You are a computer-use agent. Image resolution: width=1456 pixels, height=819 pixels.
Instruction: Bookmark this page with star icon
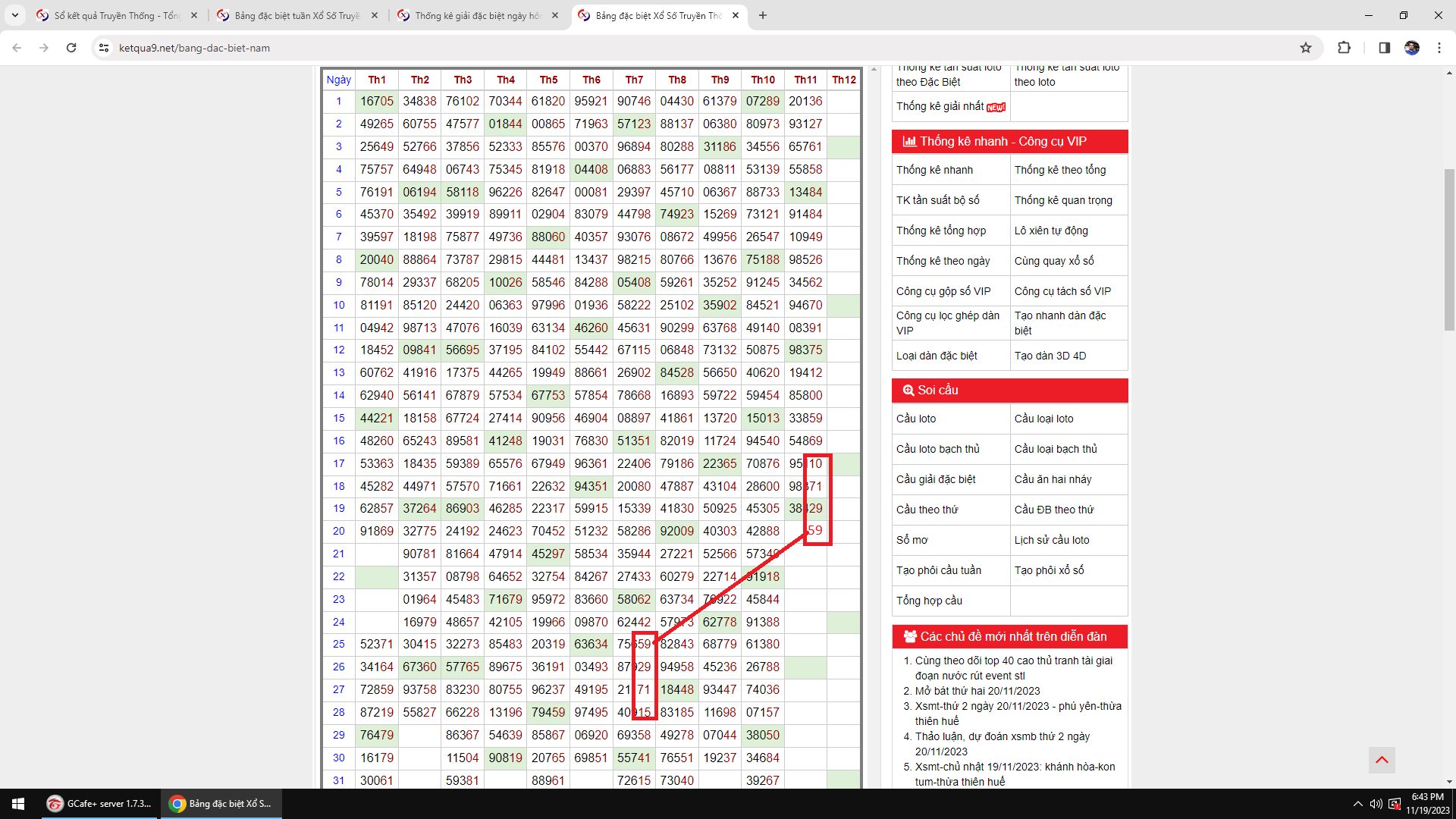(1306, 48)
